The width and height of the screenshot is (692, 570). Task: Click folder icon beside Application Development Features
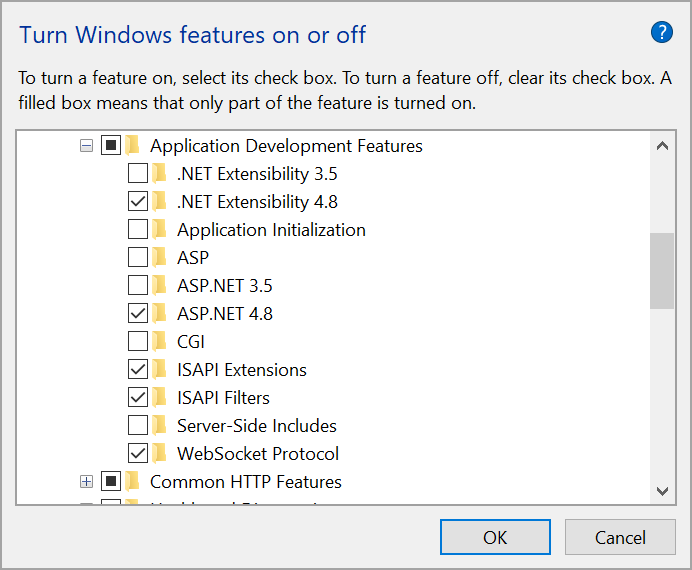(132, 146)
